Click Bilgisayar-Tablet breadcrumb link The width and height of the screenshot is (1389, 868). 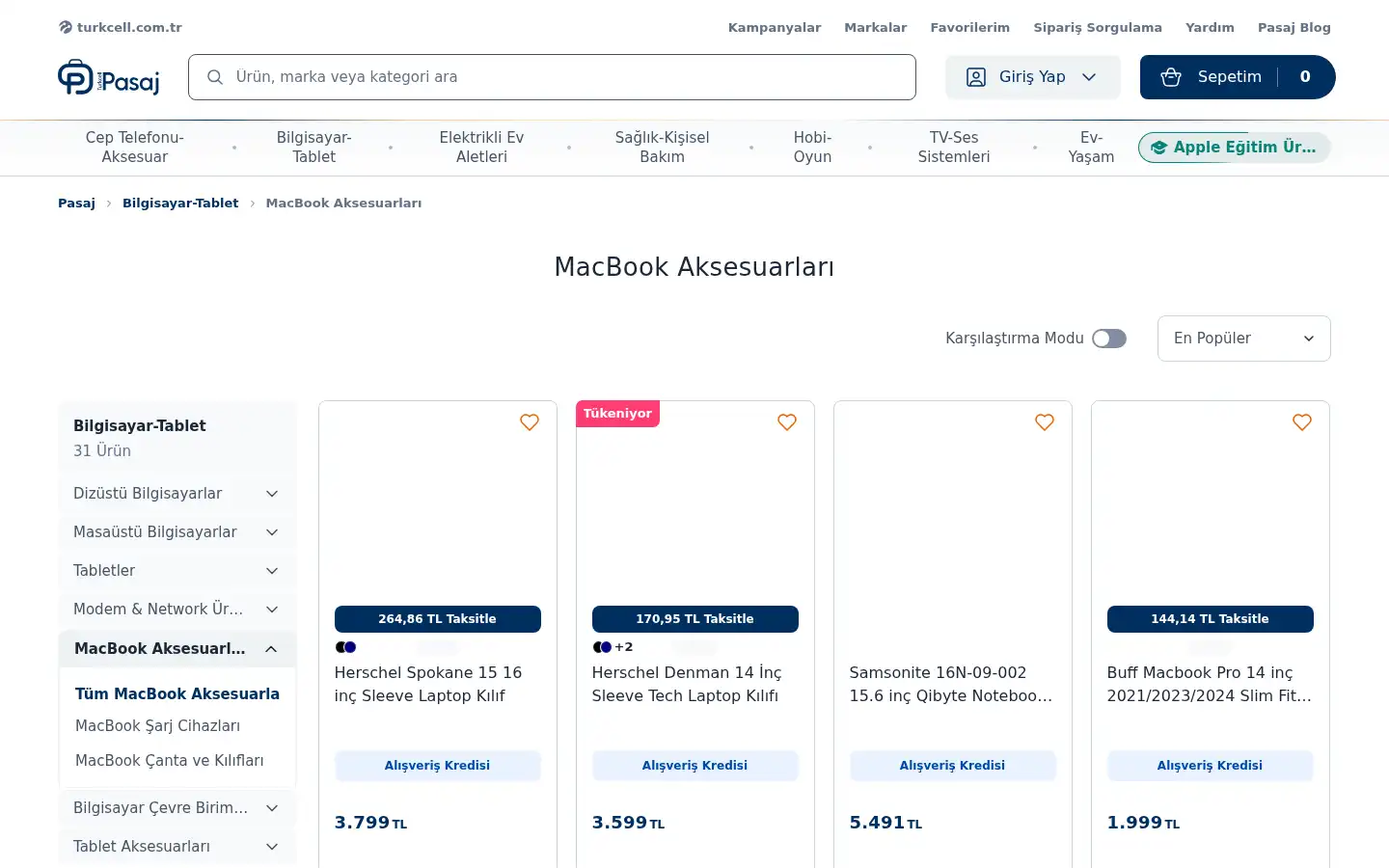coord(180,203)
